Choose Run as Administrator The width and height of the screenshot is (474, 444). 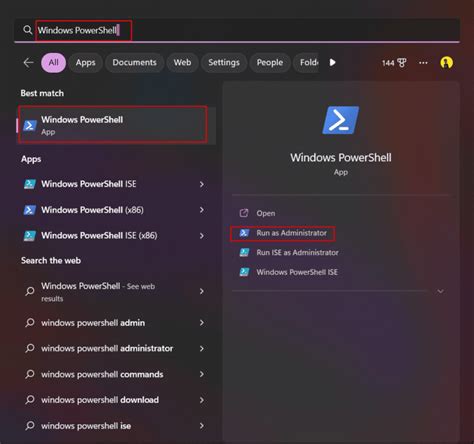pos(292,233)
